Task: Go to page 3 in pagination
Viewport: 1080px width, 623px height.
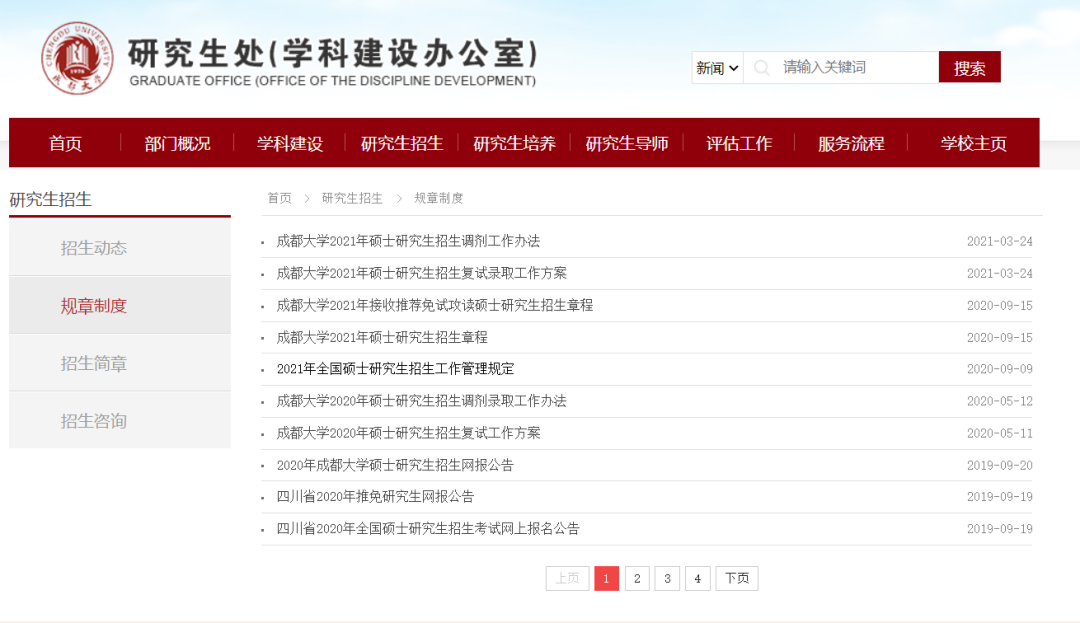Action: pos(667,578)
